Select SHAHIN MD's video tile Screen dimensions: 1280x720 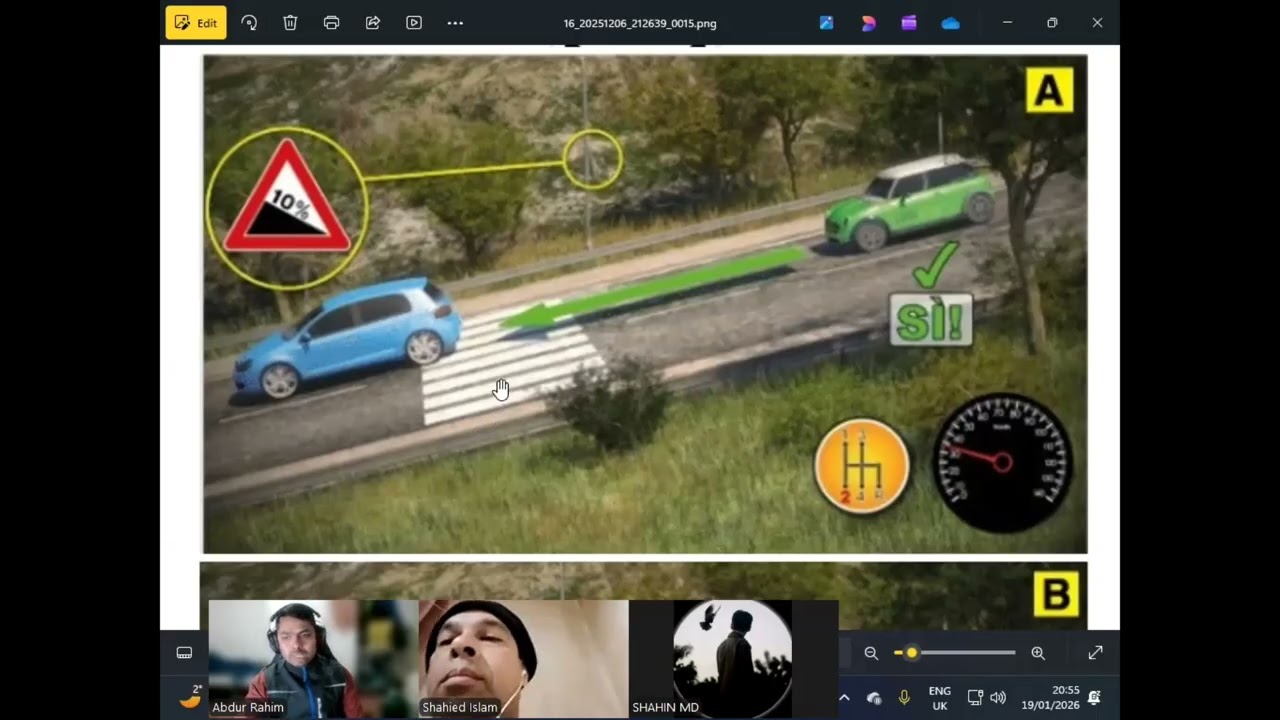pyautogui.click(x=734, y=659)
